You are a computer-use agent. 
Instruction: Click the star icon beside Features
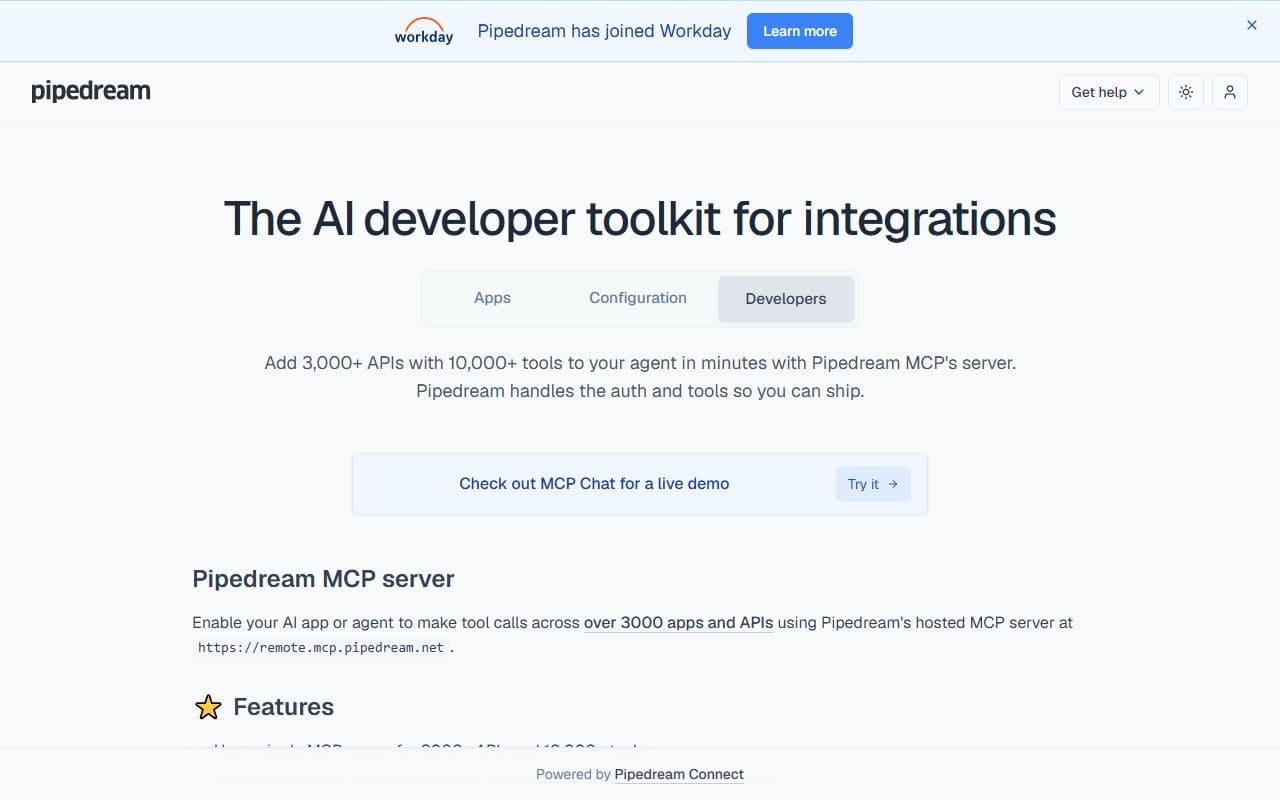click(x=208, y=708)
